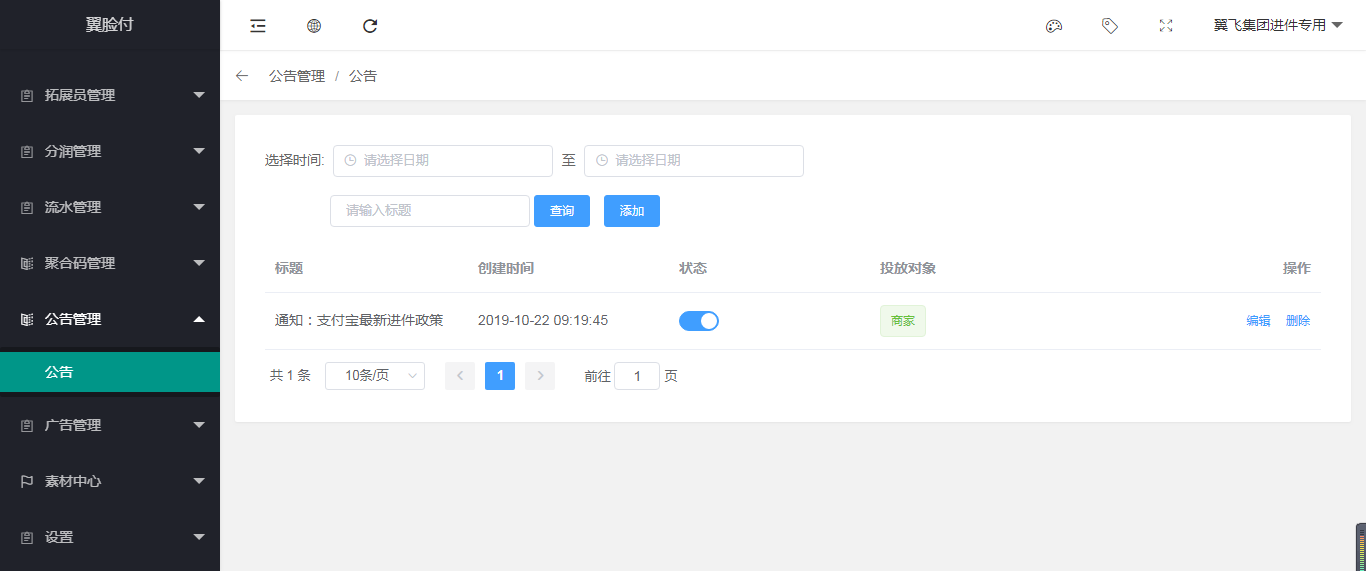
Task: Open the theme palette icon
Action: tap(1054, 26)
